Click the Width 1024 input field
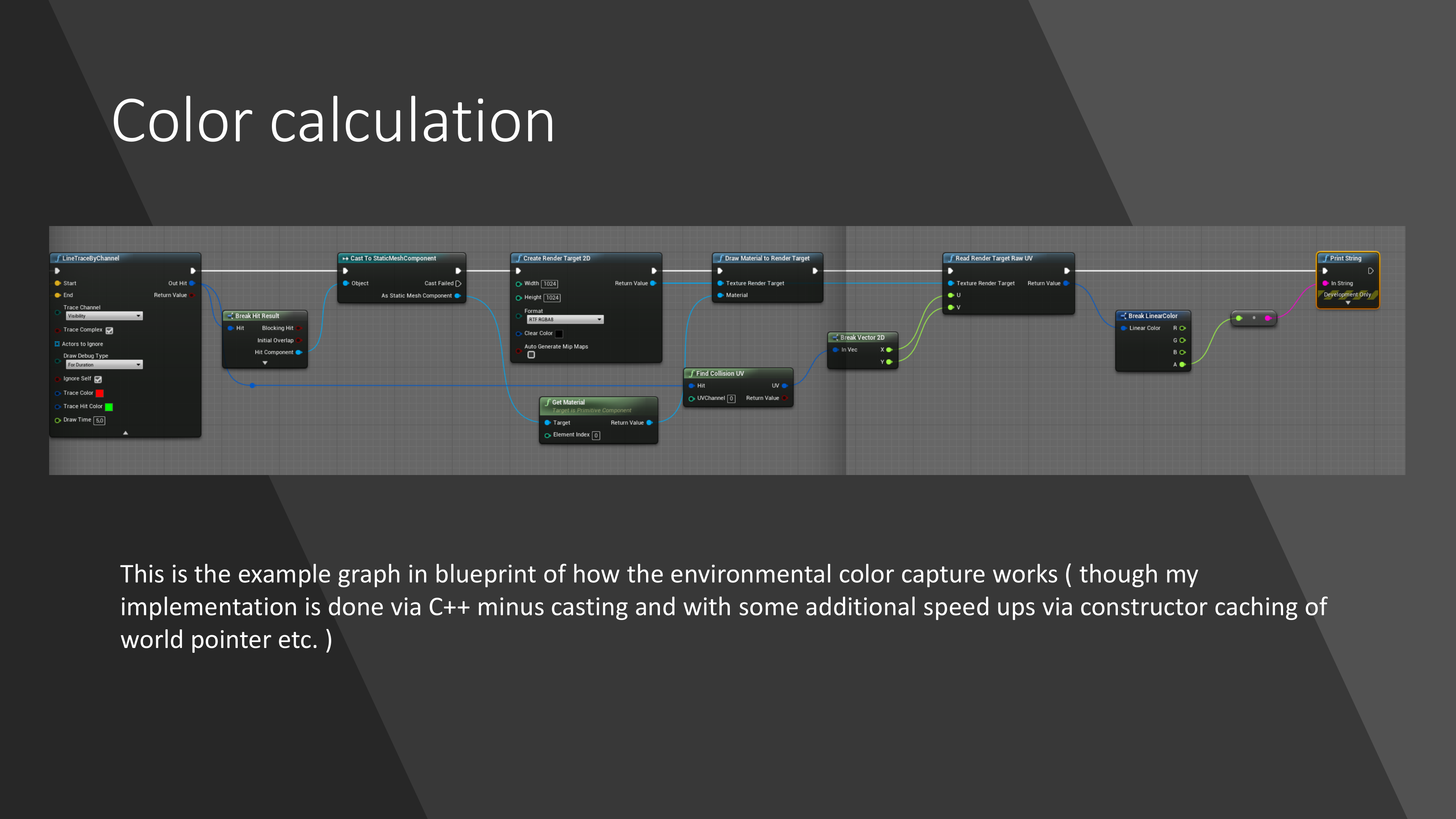 549,284
